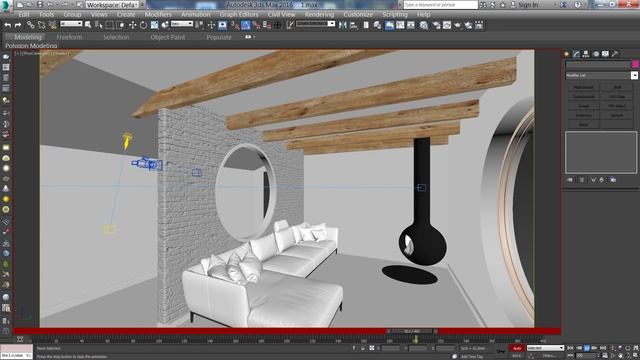Image resolution: width=640 pixels, height=360 pixels.
Task: Click the Mirror tool icon
Action: [343, 25]
